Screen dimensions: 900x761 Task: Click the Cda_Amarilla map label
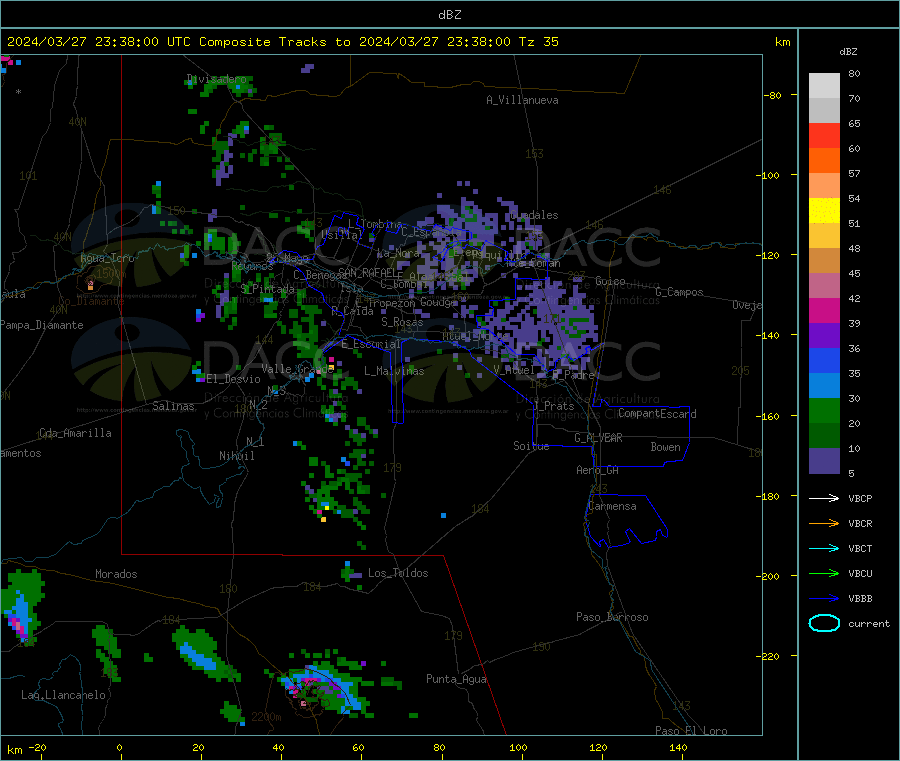pyautogui.click(x=75, y=433)
